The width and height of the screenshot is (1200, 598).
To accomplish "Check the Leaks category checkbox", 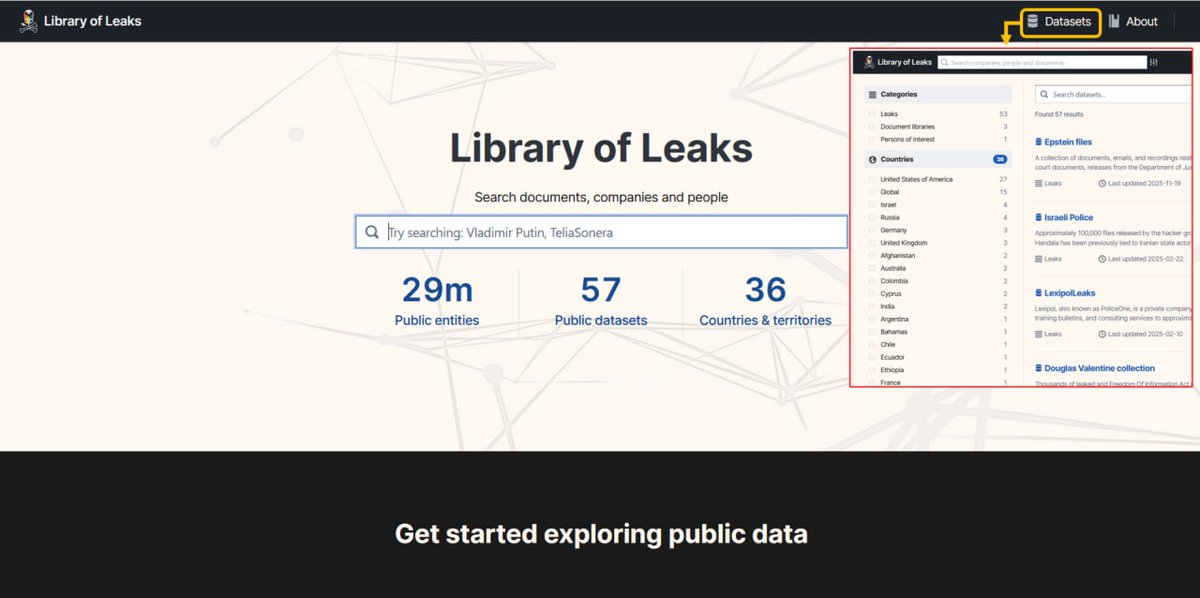I will coord(873,113).
